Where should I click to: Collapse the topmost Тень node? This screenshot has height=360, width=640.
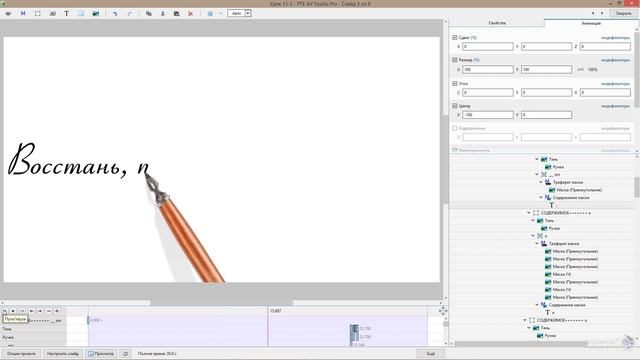click(x=537, y=159)
